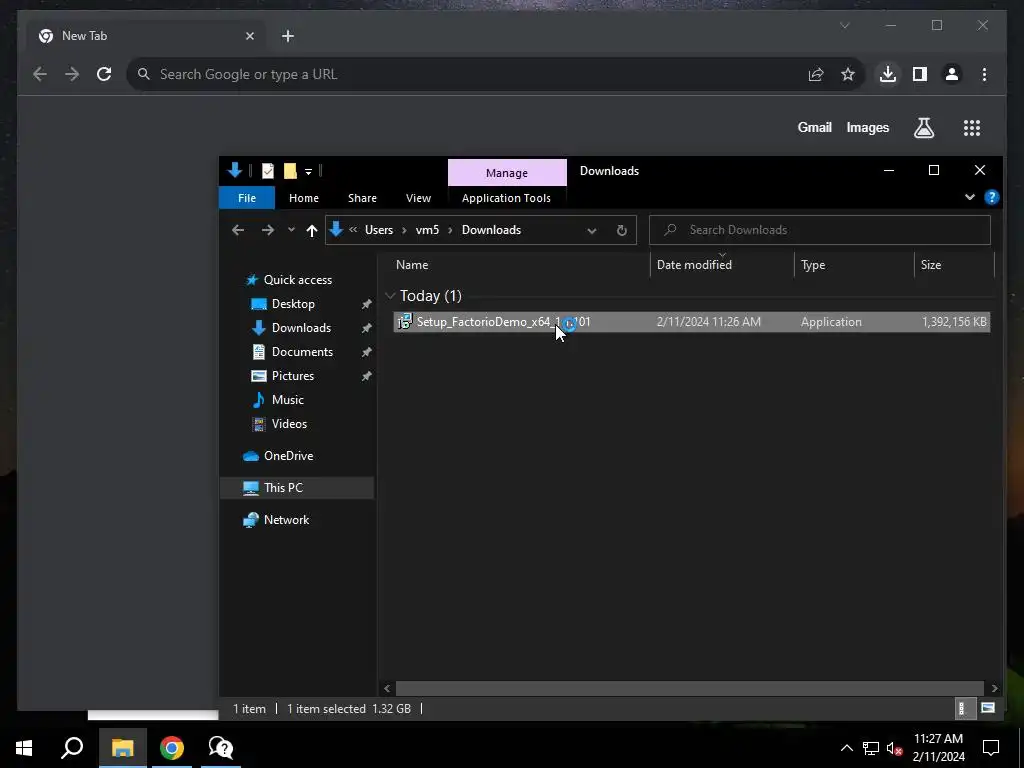The image size is (1024, 768).
Task: Open Downloads in the navigation pane
Action: pyautogui.click(x=301, y=328)
